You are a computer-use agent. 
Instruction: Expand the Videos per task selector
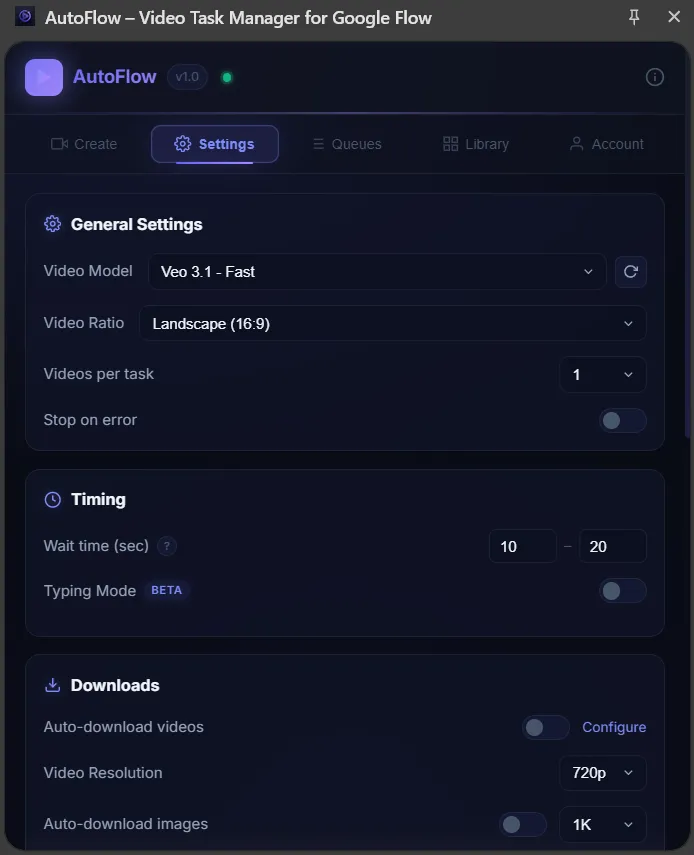603,374
